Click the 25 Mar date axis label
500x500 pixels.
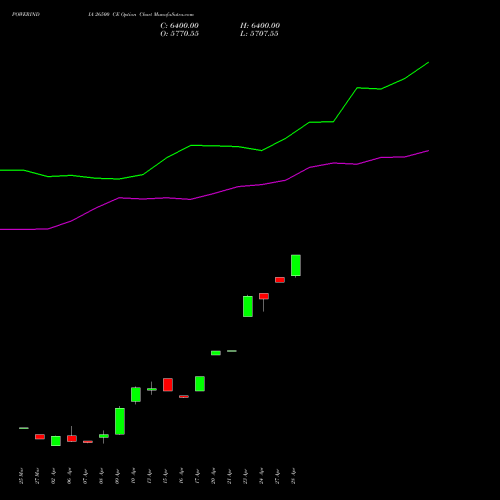tap(21, 476)
